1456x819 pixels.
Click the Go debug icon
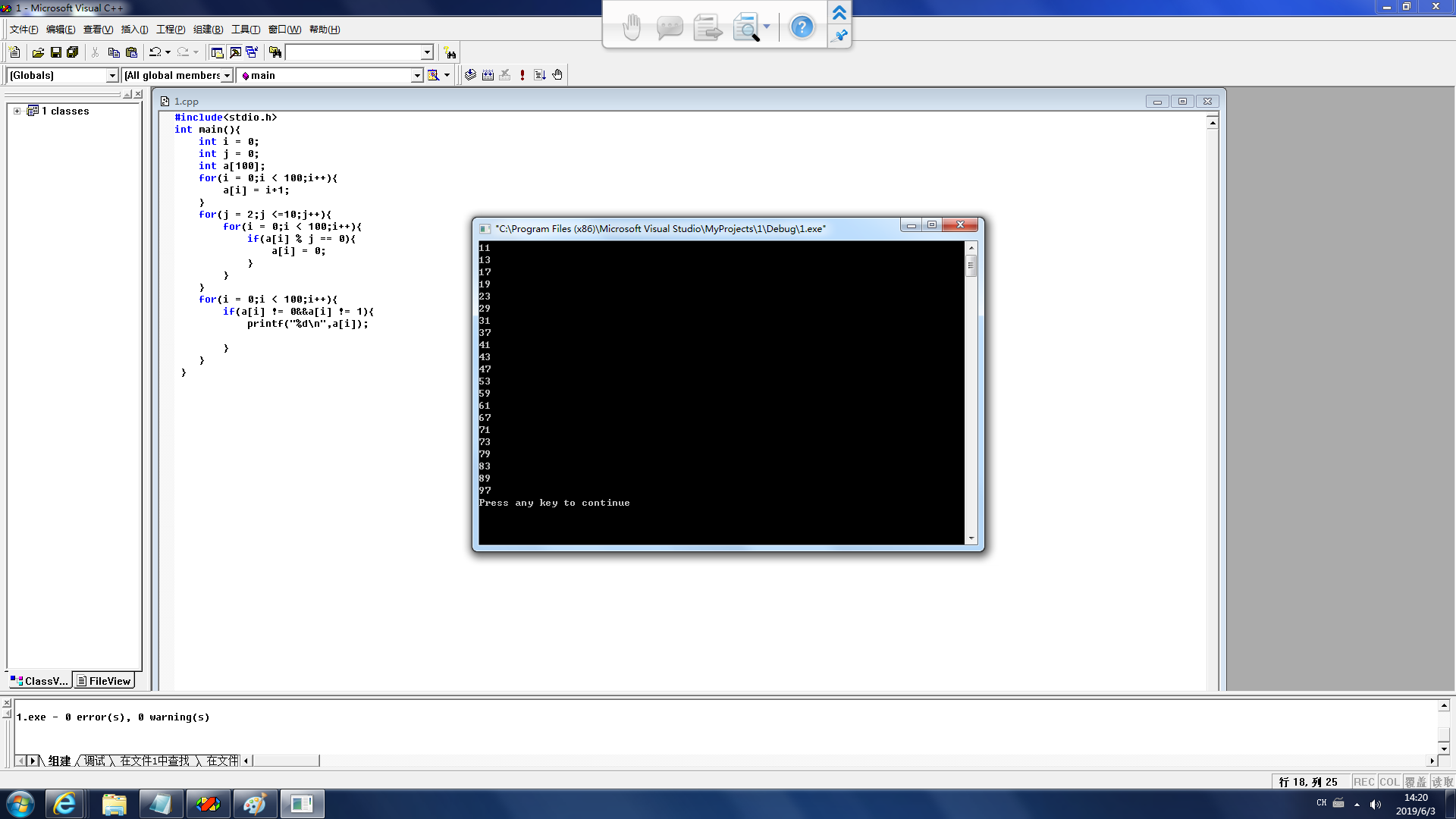(540, 75)
